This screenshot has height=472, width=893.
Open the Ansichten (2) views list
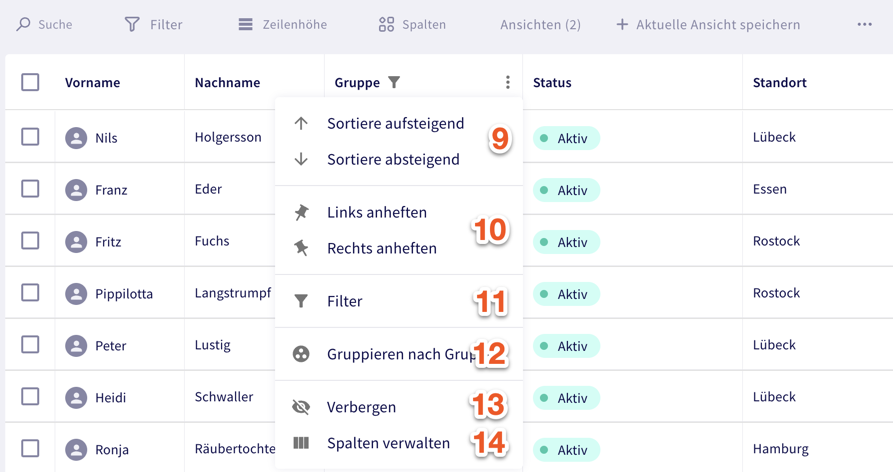540,24
